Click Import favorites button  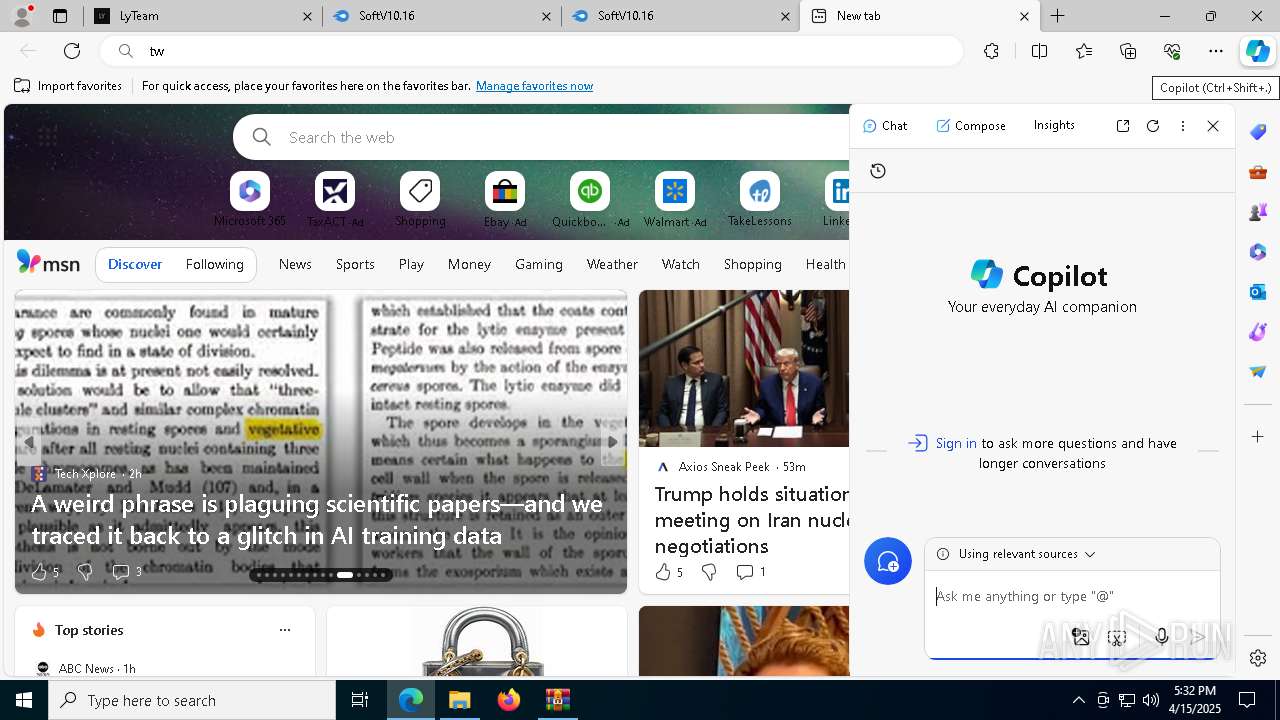click(x=68, y=86)
